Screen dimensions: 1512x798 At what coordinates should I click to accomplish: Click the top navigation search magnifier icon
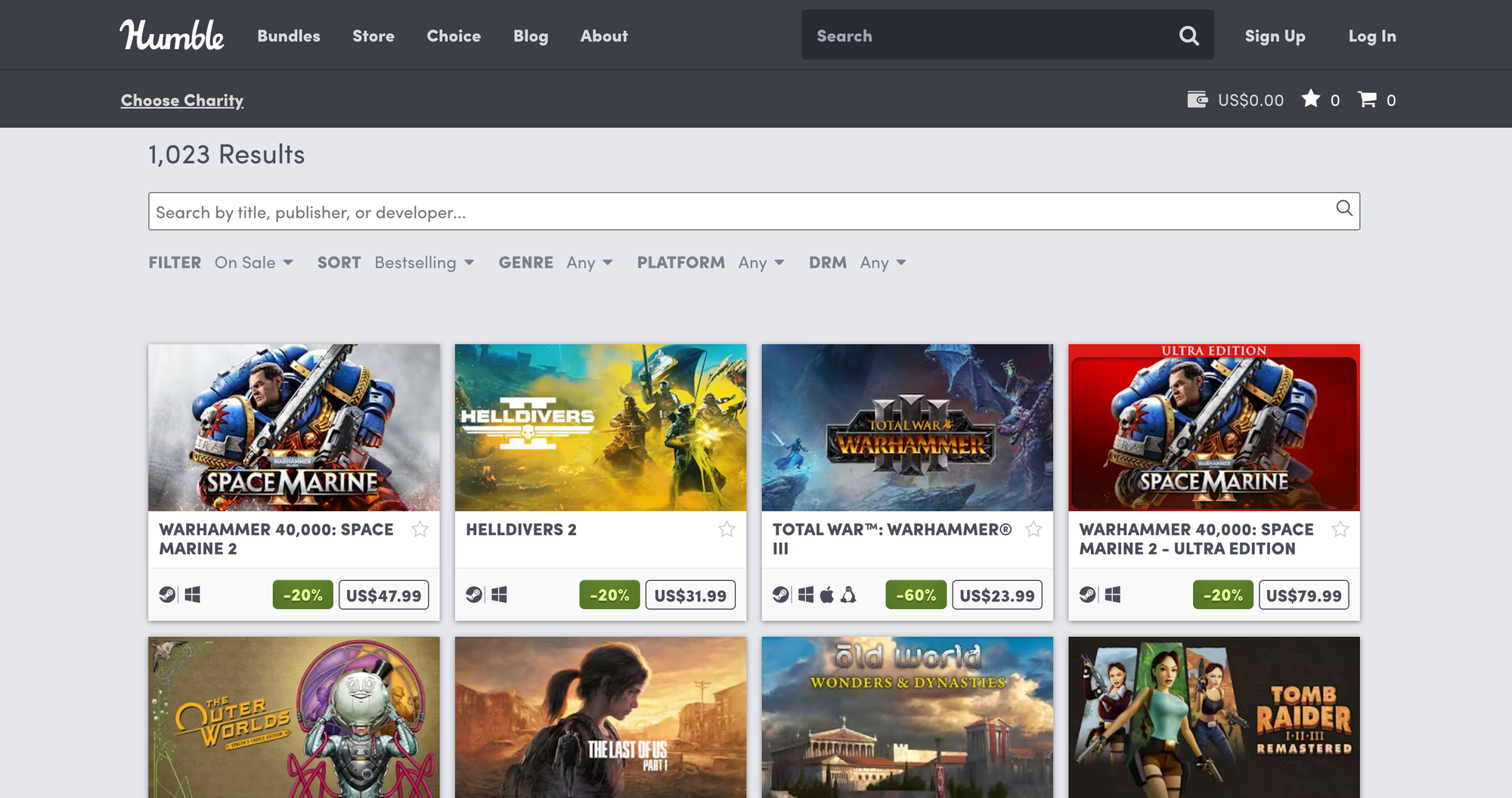[x=1188, y=36]
